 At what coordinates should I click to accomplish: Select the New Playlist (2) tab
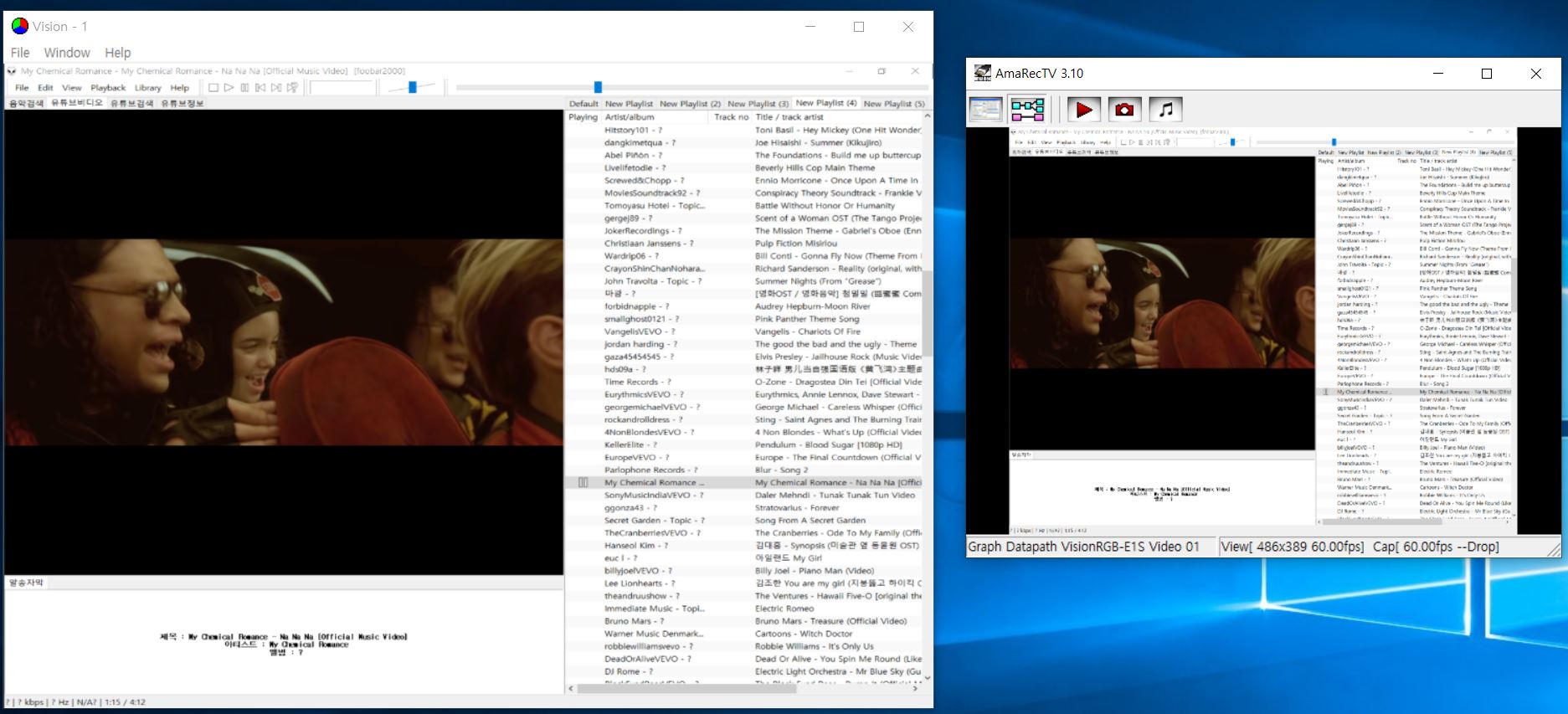point(690,105)
